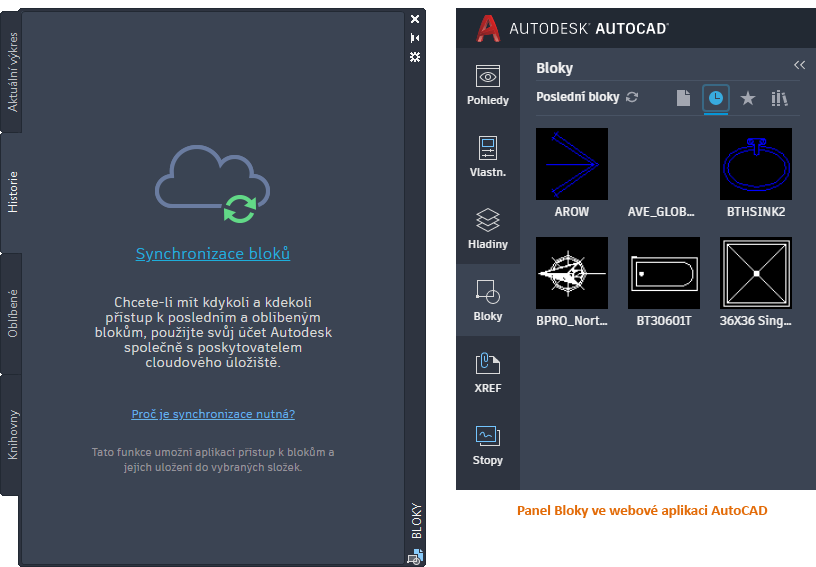
Task: Close the Bloky palette with the X
Action: 415,19
